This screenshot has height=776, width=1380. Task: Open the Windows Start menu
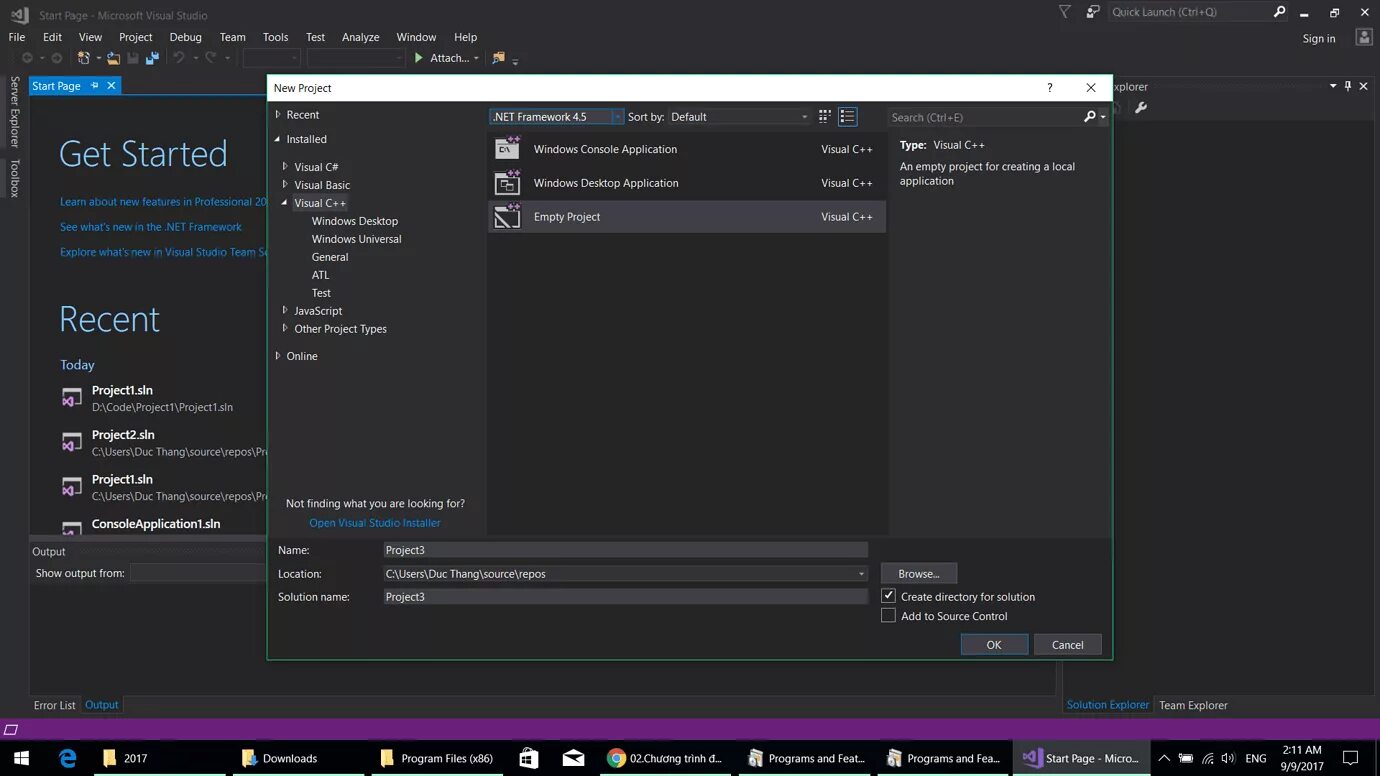21,758
